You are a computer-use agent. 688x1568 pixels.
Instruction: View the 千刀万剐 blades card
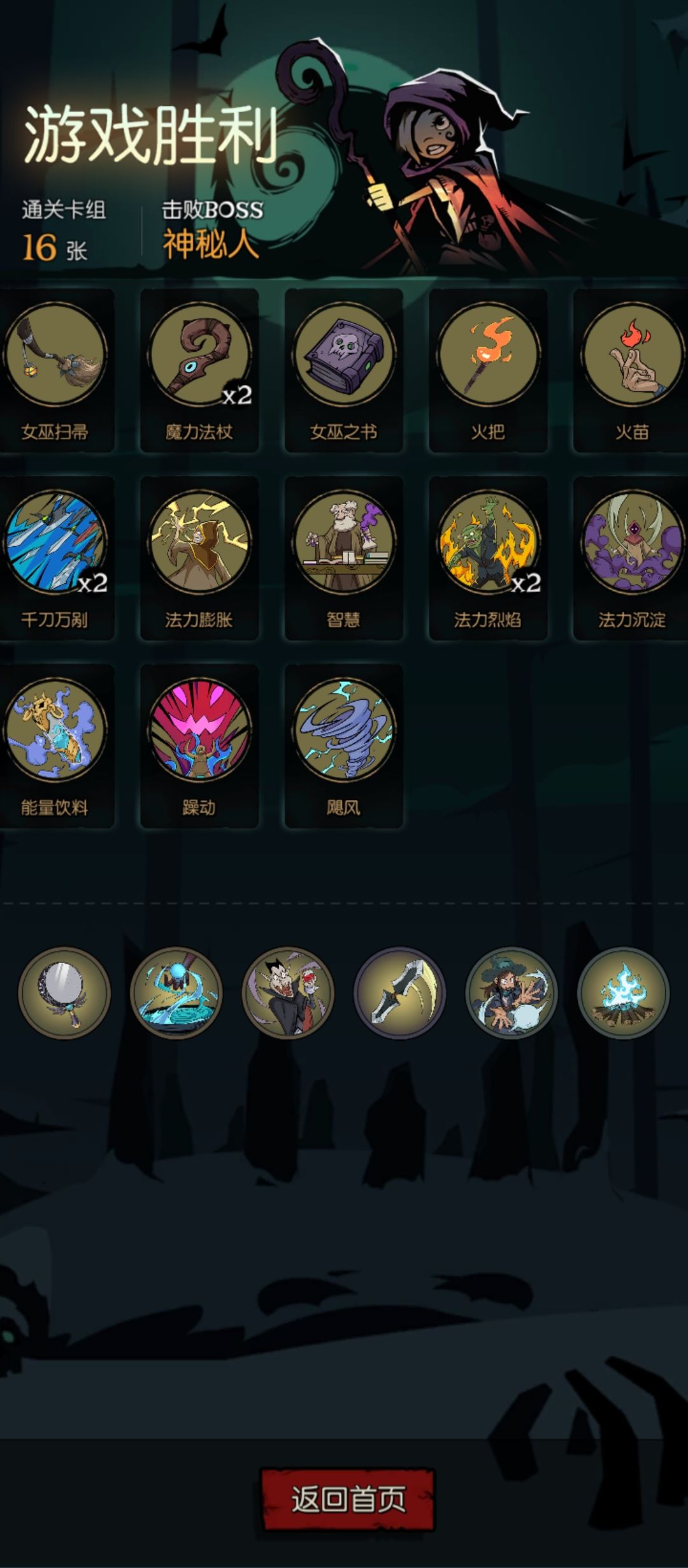point(55,558)
